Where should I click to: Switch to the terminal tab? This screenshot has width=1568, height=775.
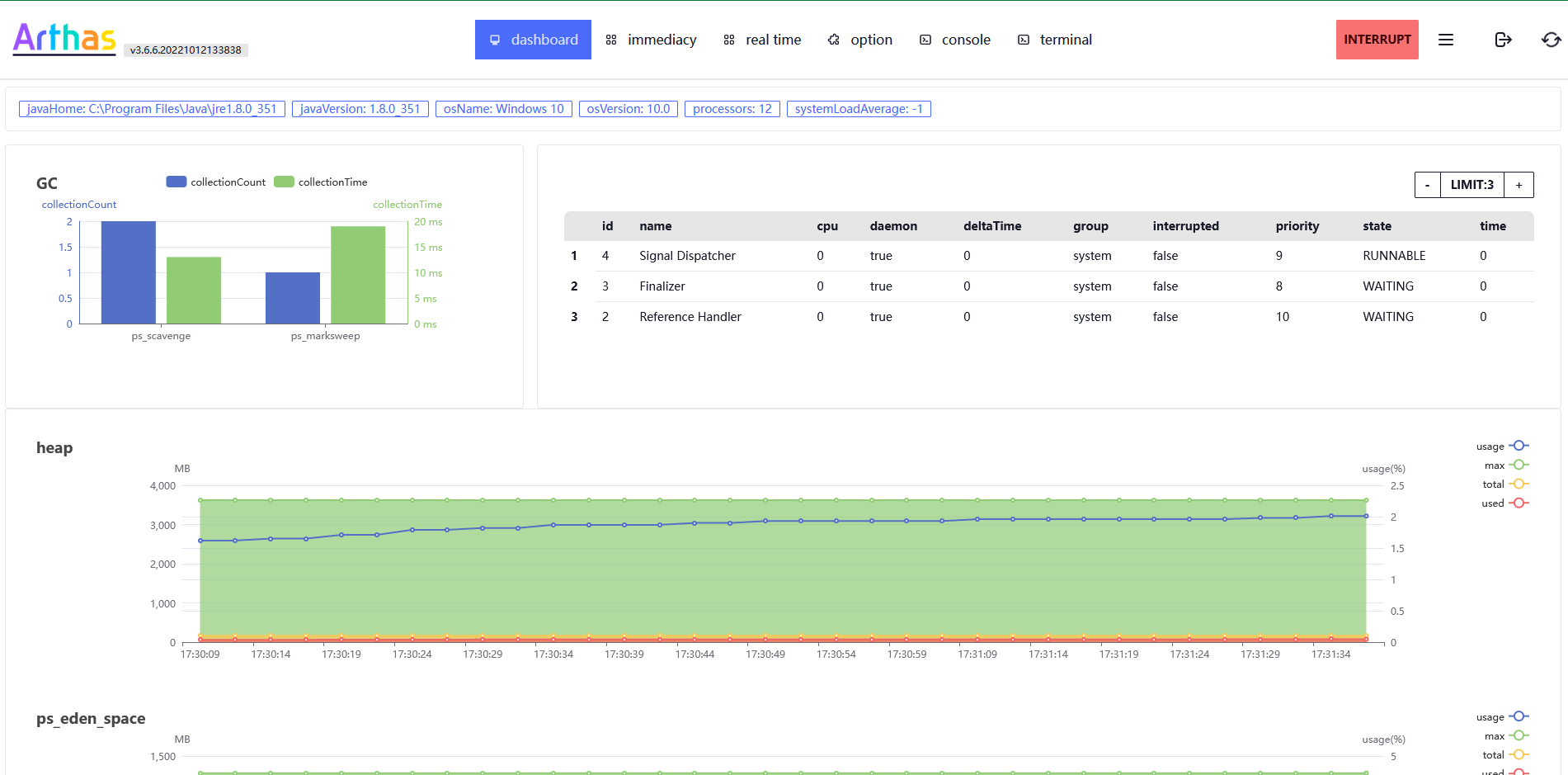(x=1055, y=40)
